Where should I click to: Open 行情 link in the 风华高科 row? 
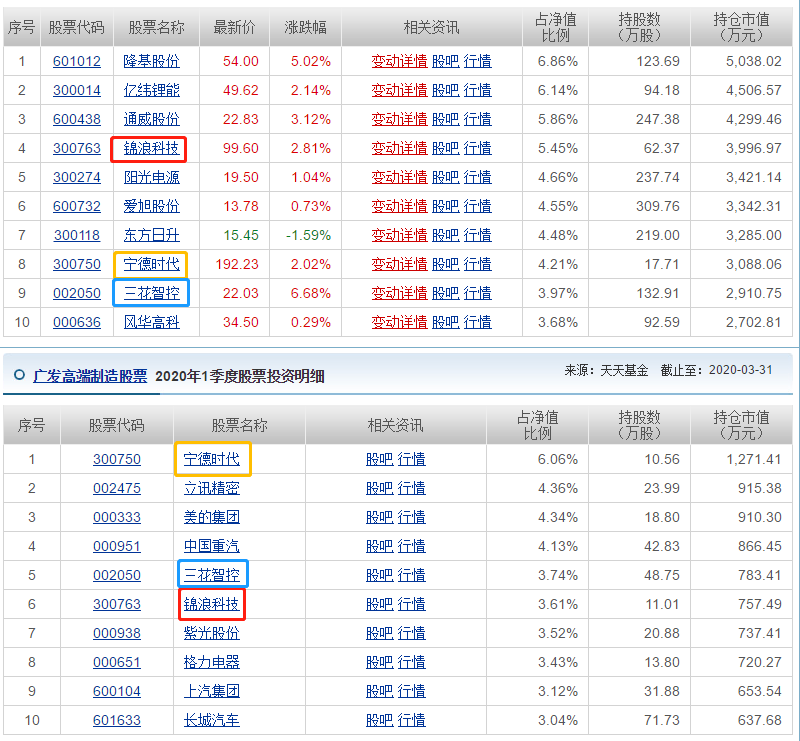pyautogui.click(x=478, y=323)
